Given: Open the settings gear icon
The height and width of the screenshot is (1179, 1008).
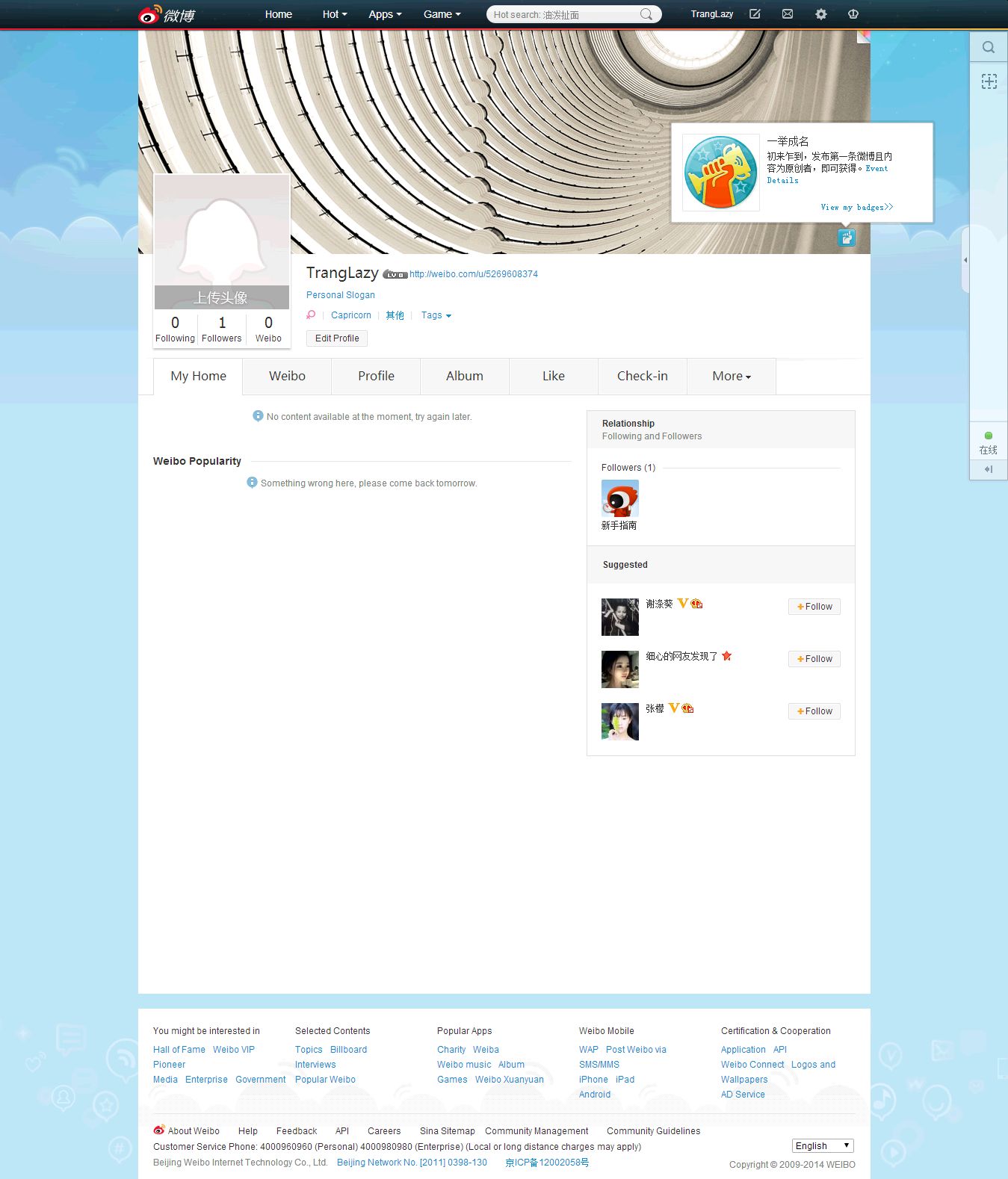Looking at the screenshot, I should [x=820, y=14].
